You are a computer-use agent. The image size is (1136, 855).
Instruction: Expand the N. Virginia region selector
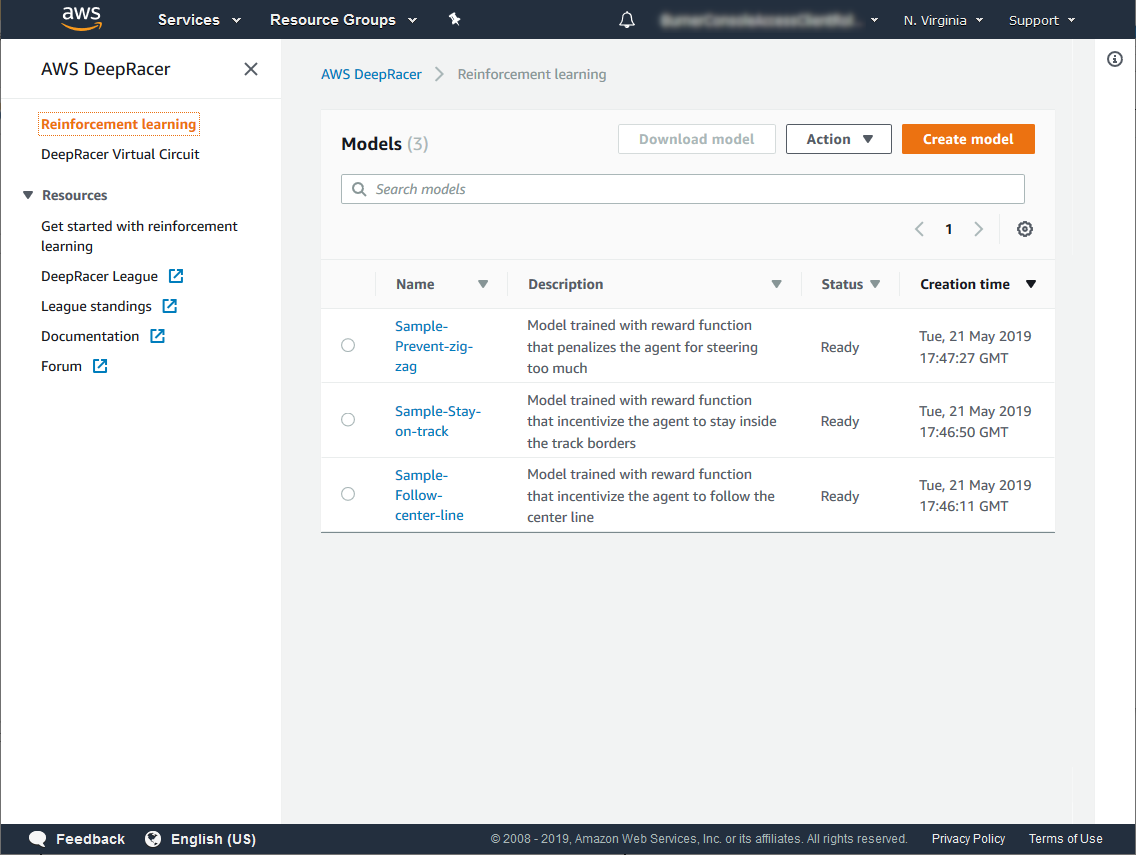point(942,20)
